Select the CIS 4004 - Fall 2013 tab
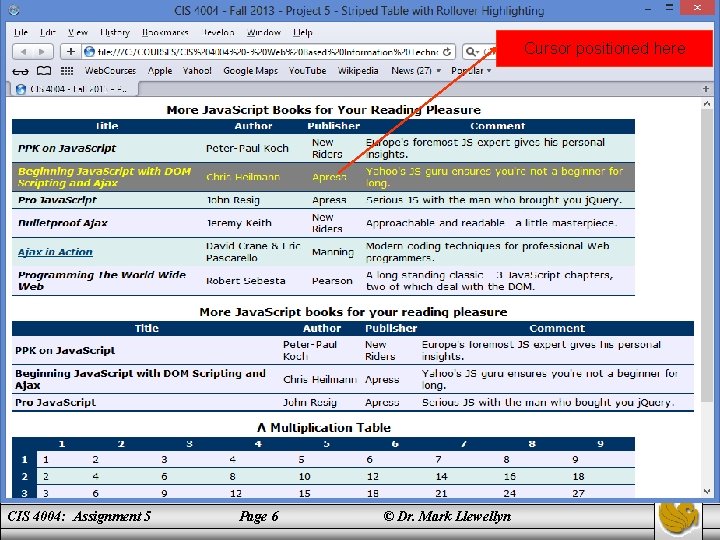 tap(73, 89)
